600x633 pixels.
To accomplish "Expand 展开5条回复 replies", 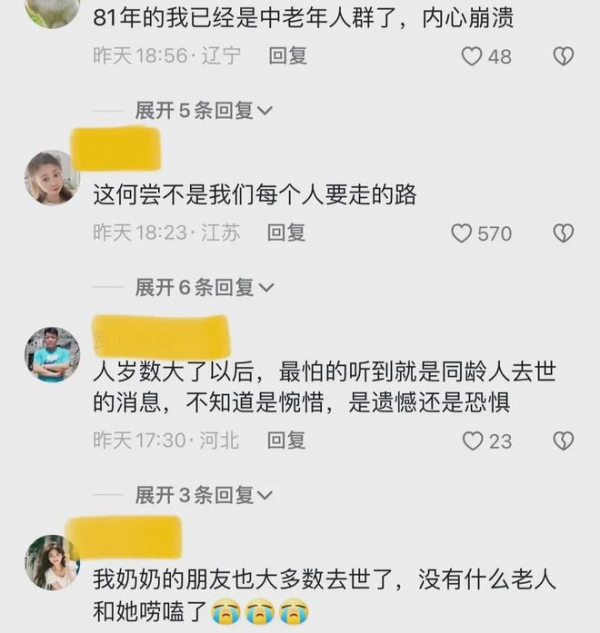I will point(204,110).
